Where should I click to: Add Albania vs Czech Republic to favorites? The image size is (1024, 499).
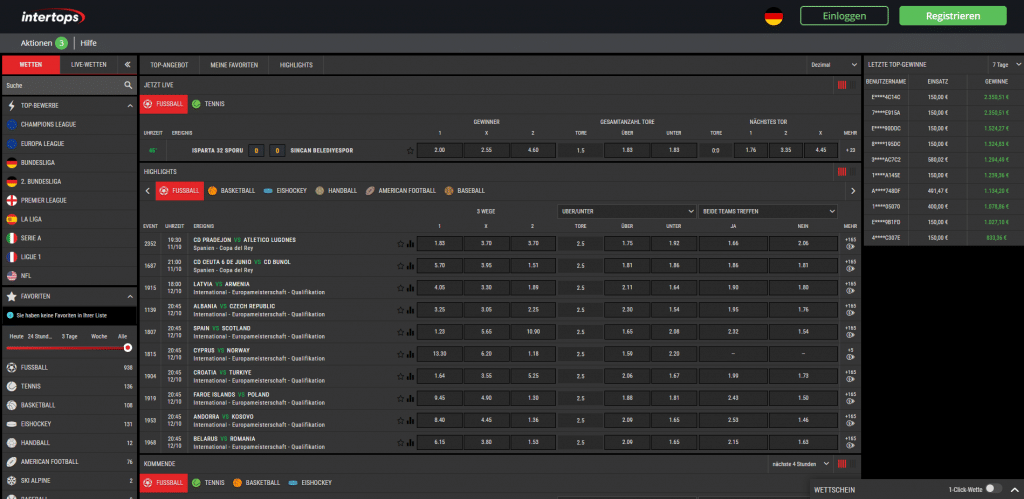(x=401, y=310)
